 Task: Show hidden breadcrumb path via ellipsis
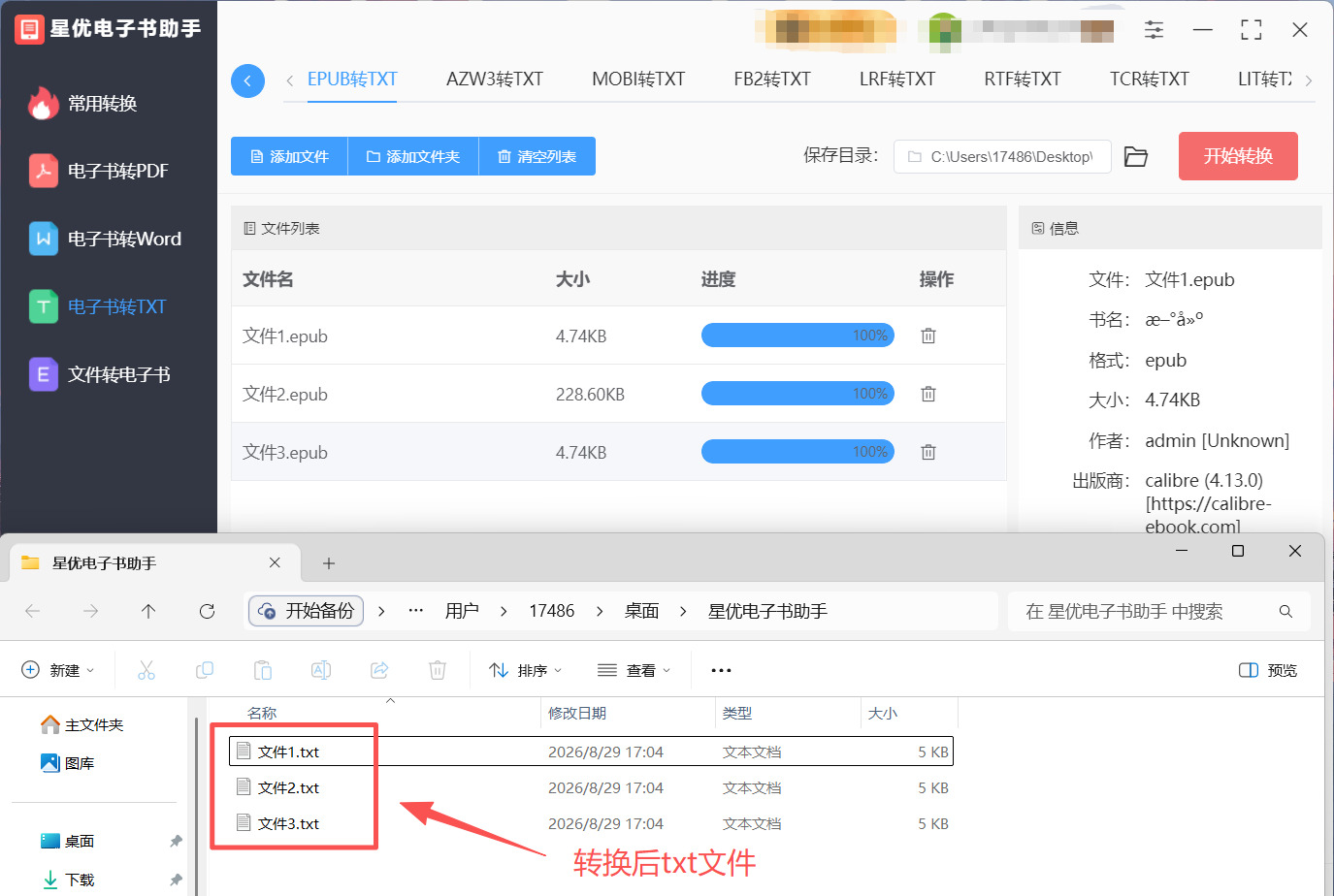point(416,611)
